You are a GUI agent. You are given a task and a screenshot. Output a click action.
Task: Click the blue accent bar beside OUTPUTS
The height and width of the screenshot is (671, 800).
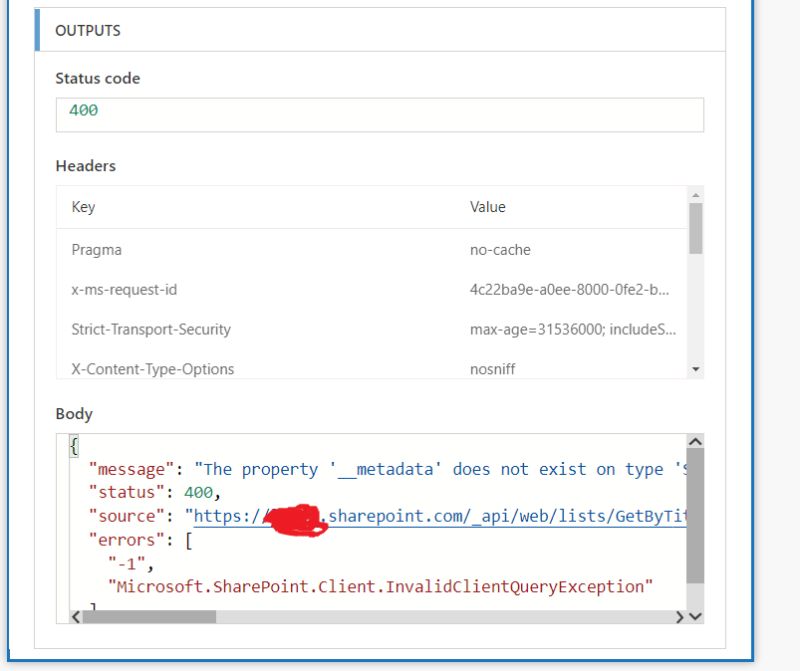(x=36, y=30)
